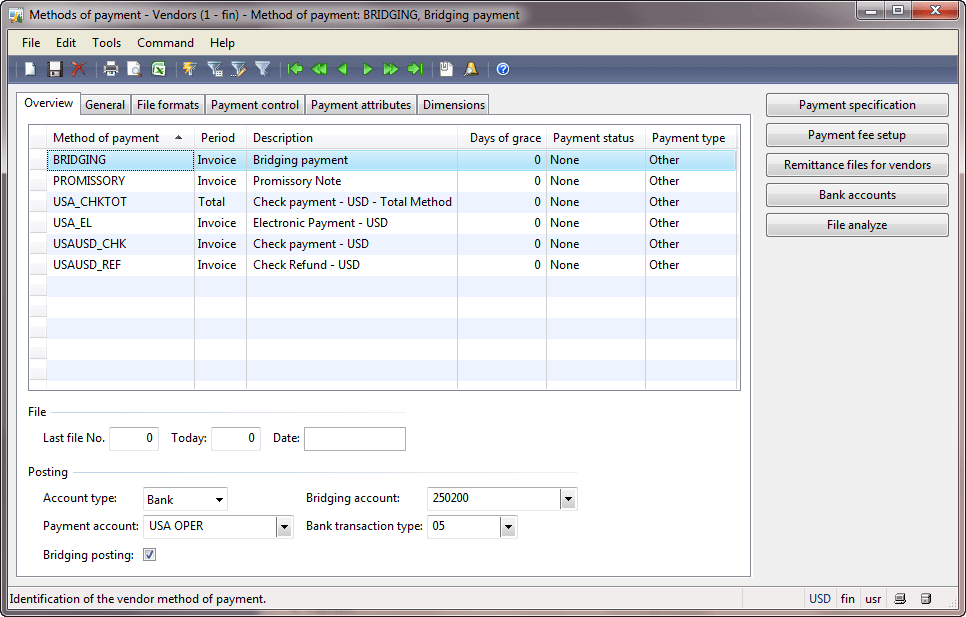
Task: Remove the current filter
Action: (x=263, y=69)
